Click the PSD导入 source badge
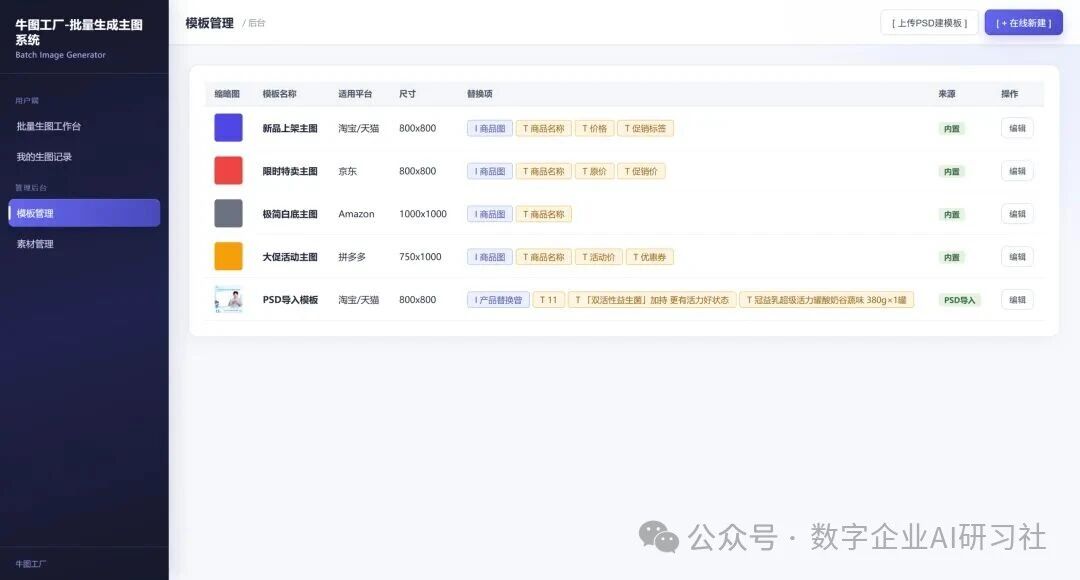The height and width of the screenshot is (580, 1080). [x=959, y=300]
